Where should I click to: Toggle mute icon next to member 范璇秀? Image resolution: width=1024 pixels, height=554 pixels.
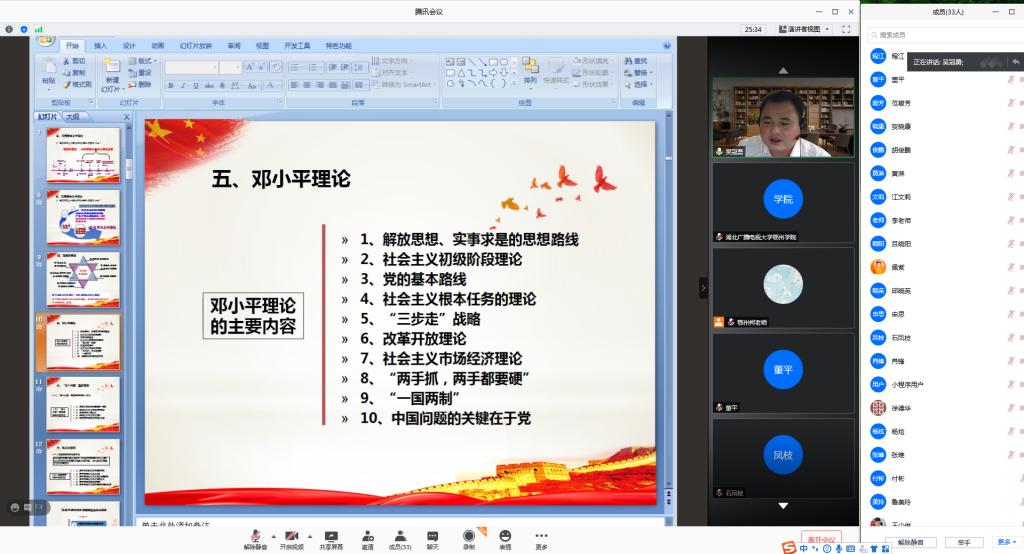coord(1009,102)
